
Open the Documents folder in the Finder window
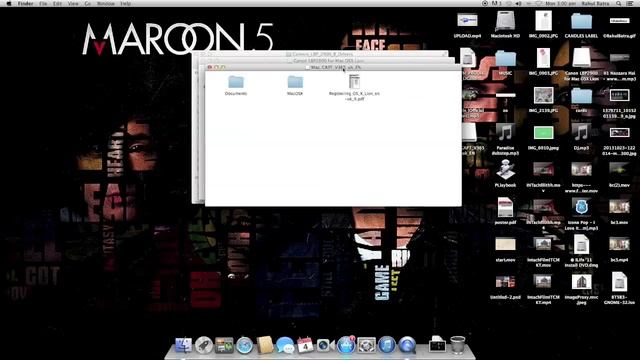[x=236, y=82]
